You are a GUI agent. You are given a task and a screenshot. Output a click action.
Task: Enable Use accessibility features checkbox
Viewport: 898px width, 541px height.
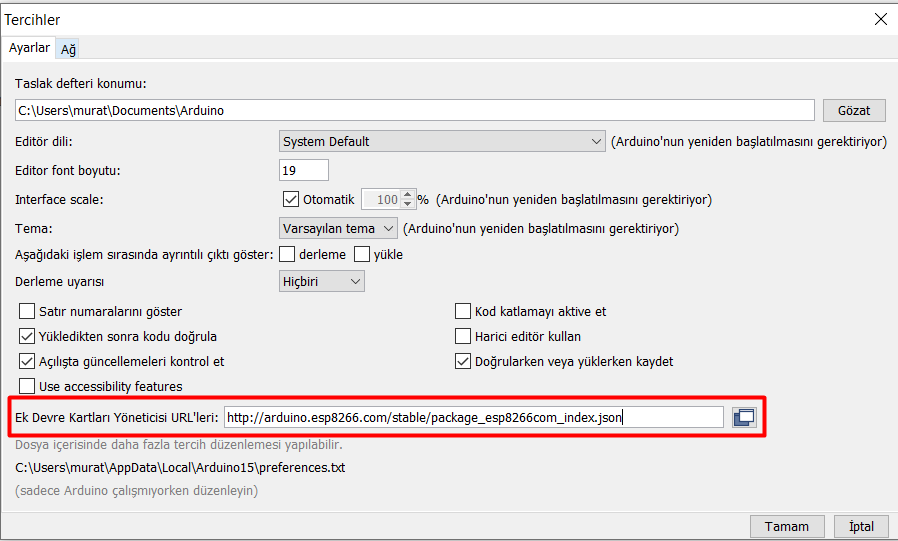click(x=27, y=386)
